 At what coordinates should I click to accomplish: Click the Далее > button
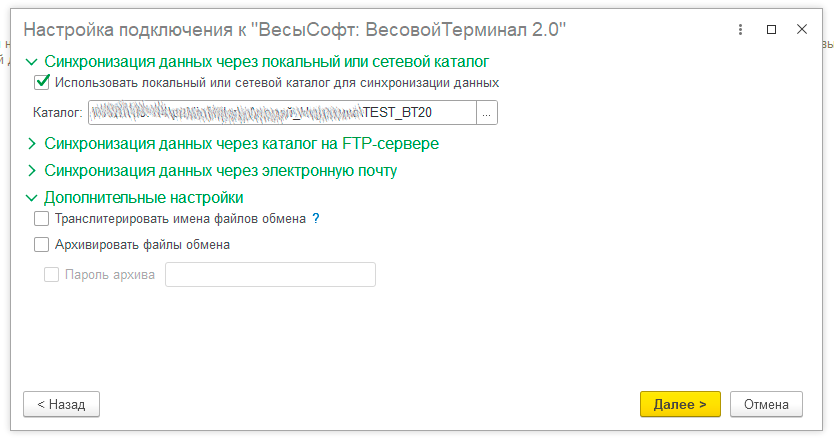tap(680, 404)
